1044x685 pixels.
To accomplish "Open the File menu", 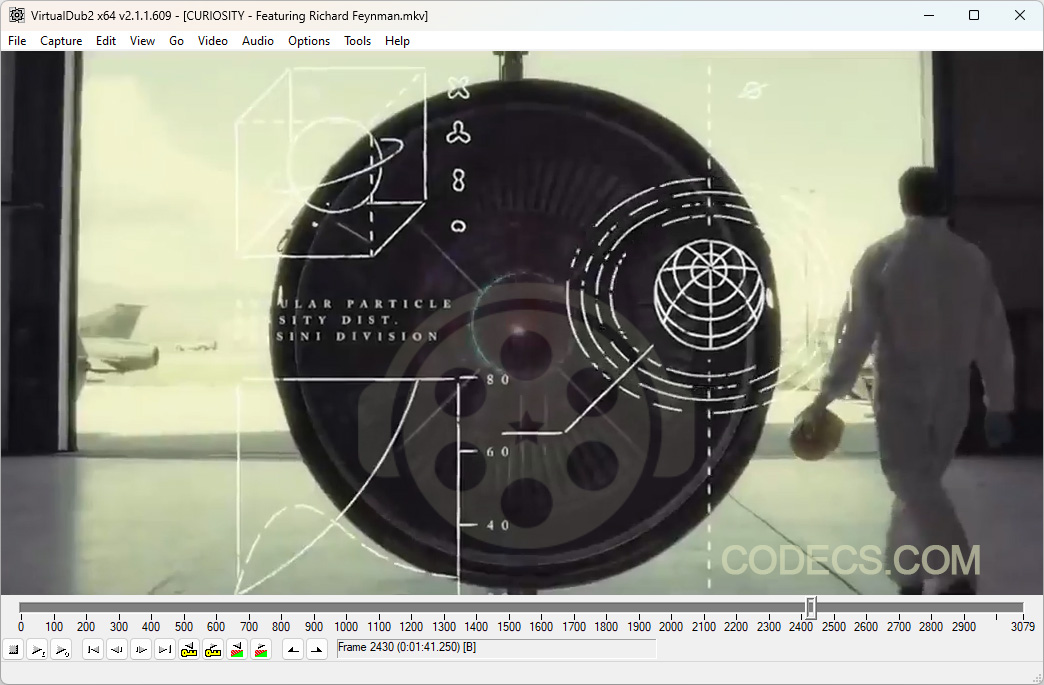I will point(17,41).
